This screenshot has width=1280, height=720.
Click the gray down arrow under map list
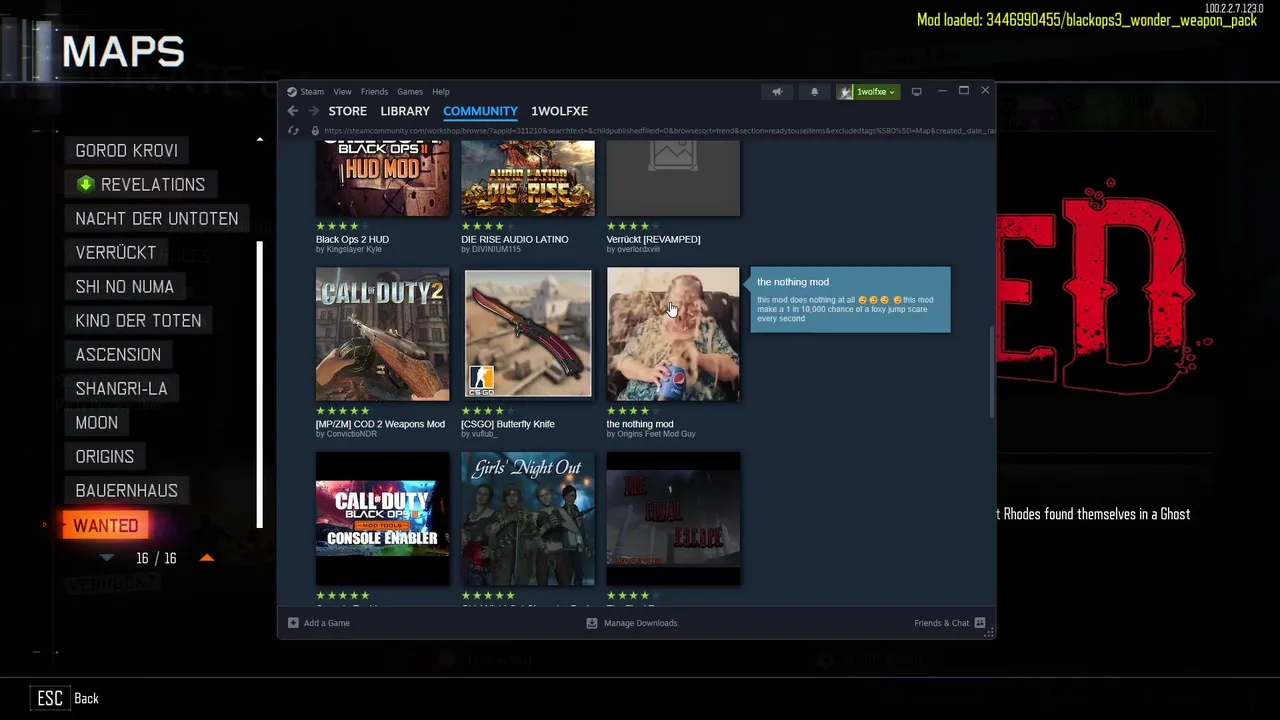pyautogui.click(x=108, y=558)
